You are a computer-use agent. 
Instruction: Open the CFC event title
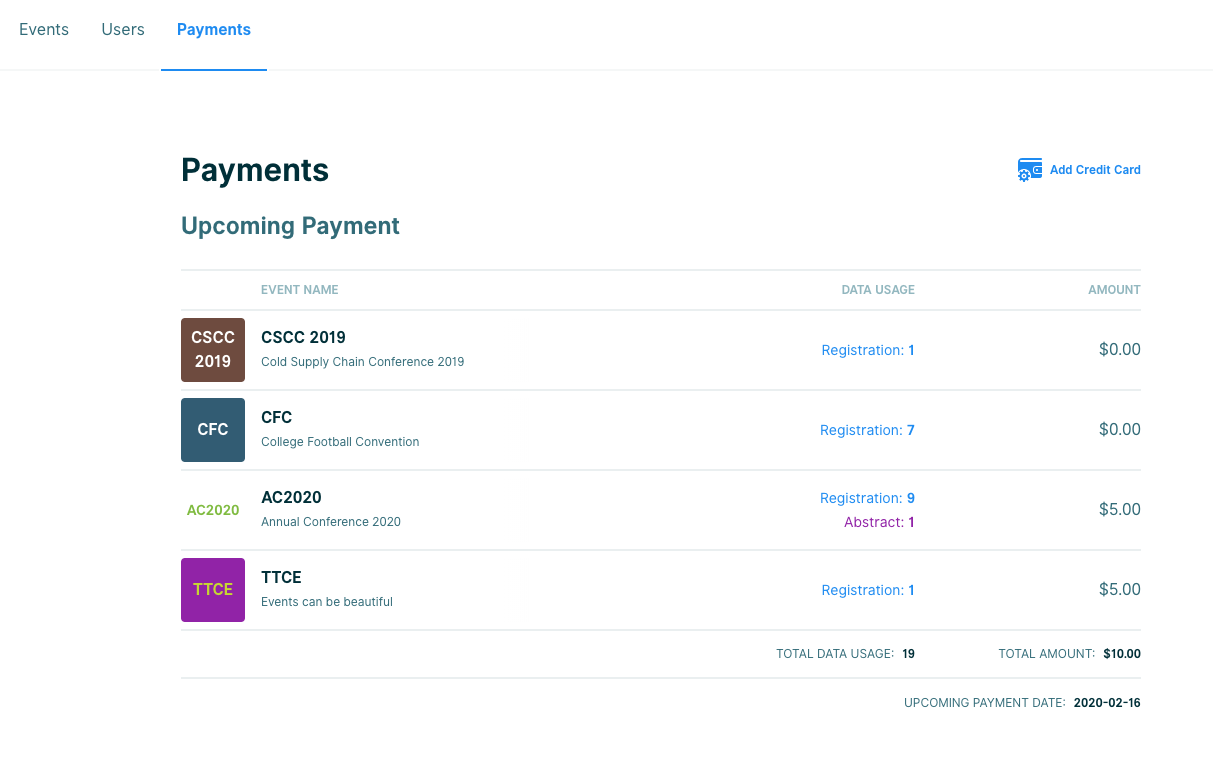click(x=276, y=418)
